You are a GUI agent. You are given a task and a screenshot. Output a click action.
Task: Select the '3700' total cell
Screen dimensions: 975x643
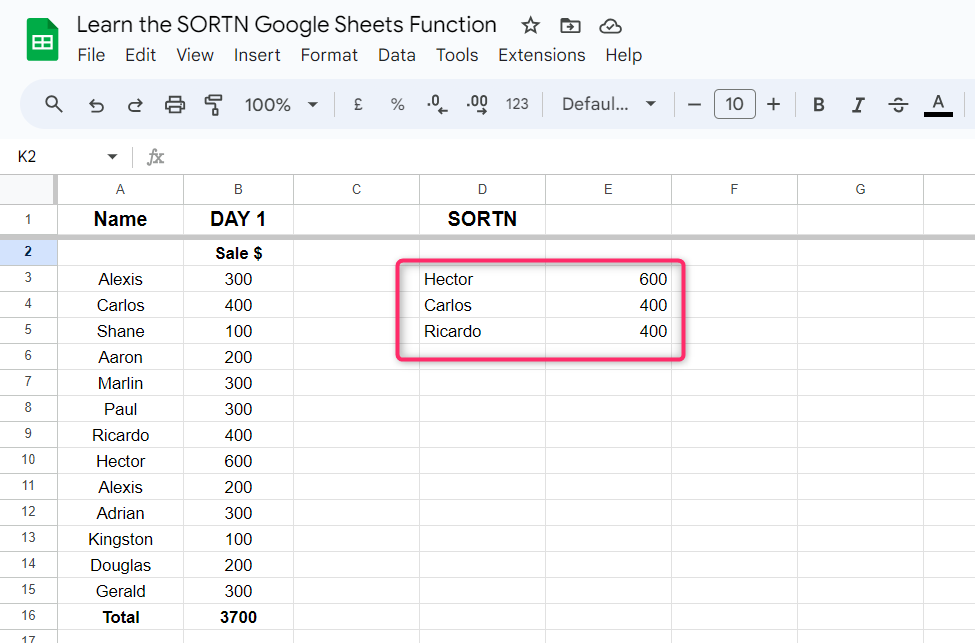[238, 617]
